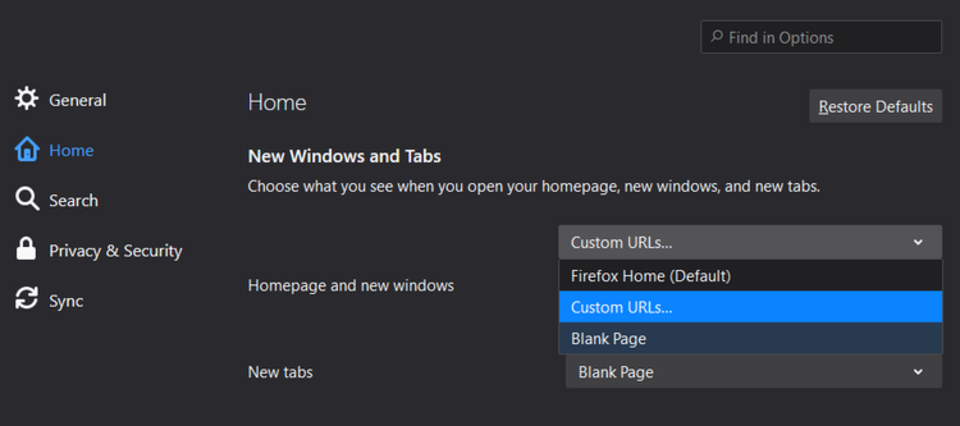
Task: Open the General settings category label
Action: click(78, 100)
